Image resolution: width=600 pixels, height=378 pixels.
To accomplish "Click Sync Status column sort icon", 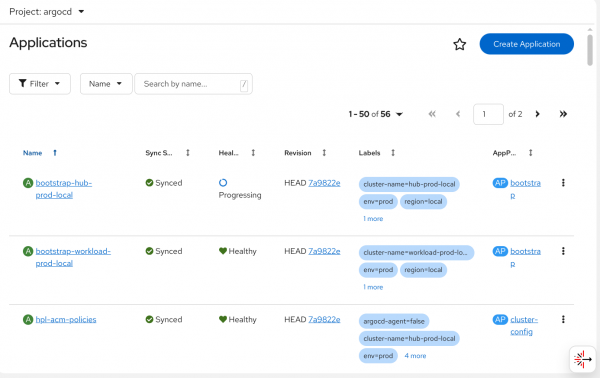I will (x=188, y=153).
